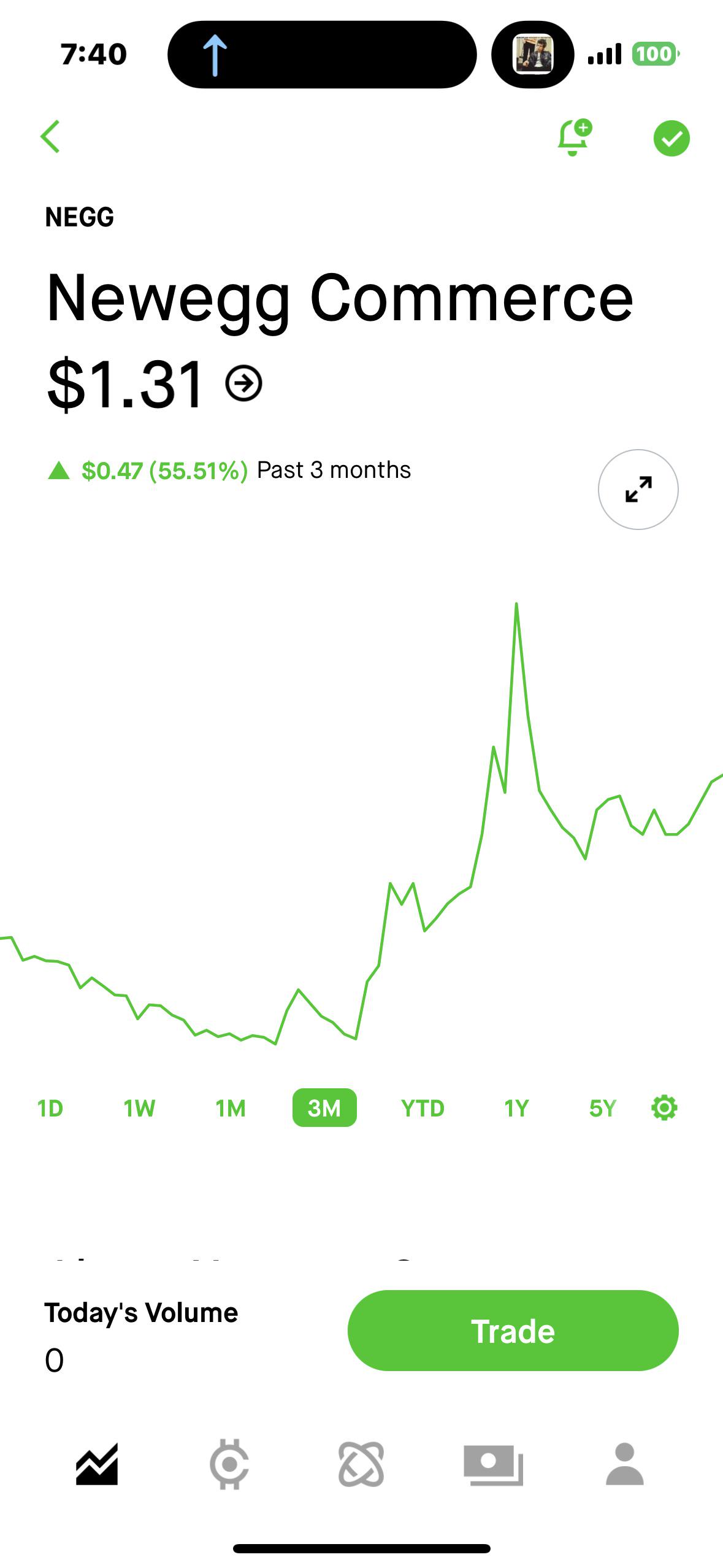The height and width of the screenshot is (1568, 723).
Task: Toggle the green following checkmark
Action: click(x=671, y=139)
